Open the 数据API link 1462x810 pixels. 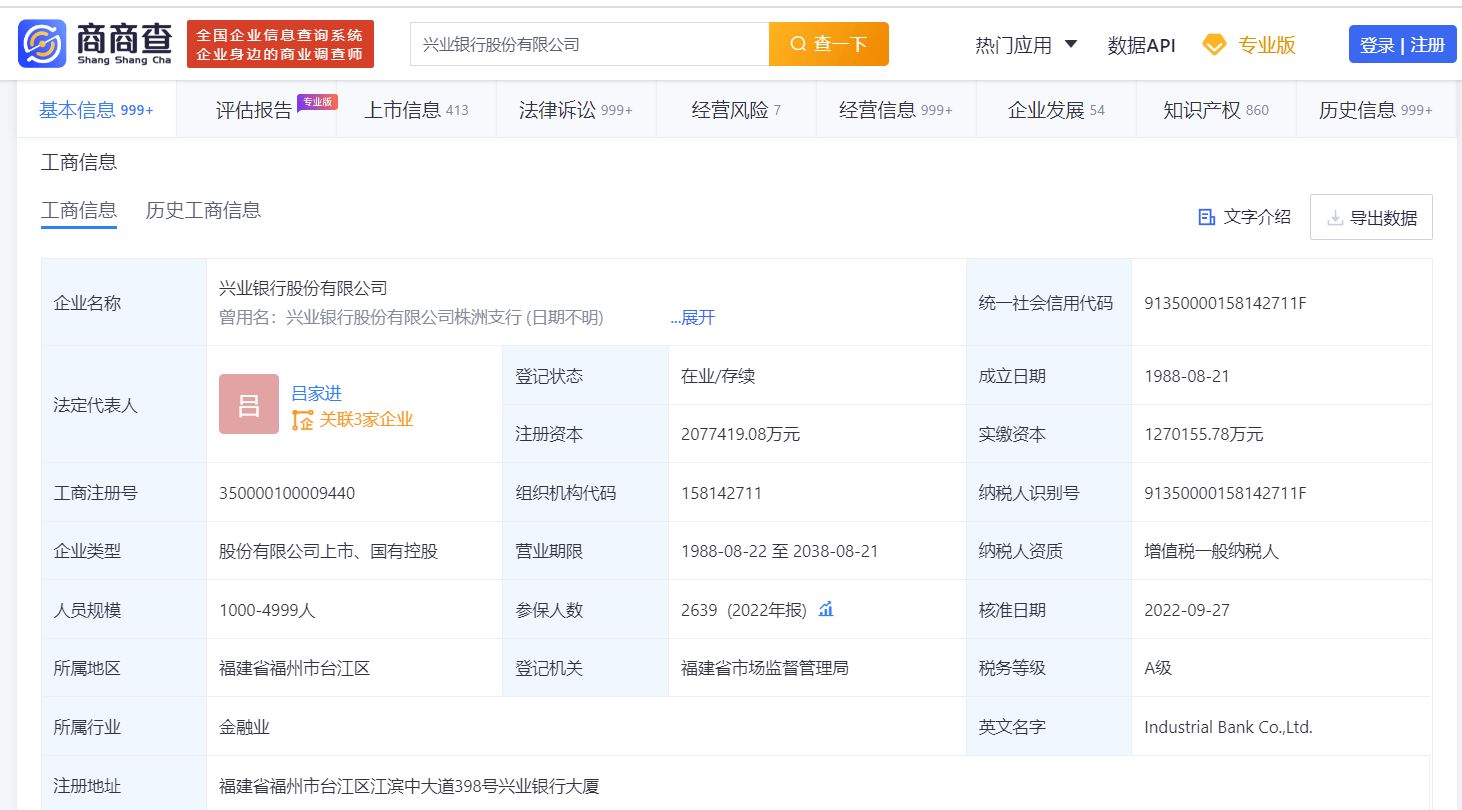(x=1141, y=45)
